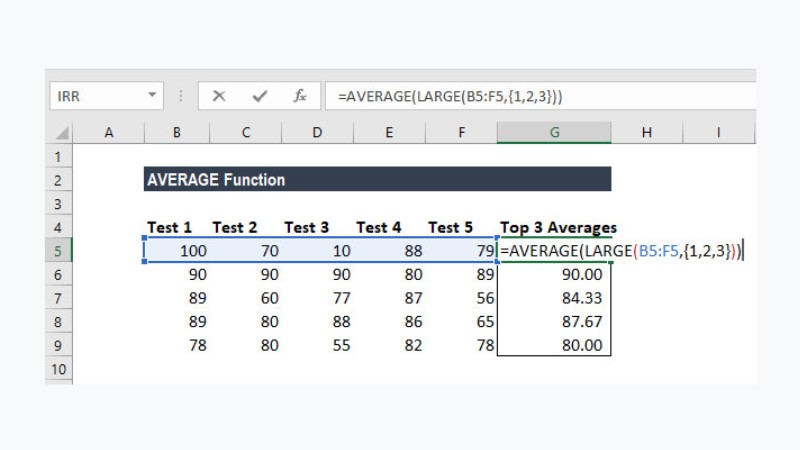The height and width of the screenshot is (450, 800).
Task: Click the Enter checkmark formula bar icon
Action: pos(260,96)
